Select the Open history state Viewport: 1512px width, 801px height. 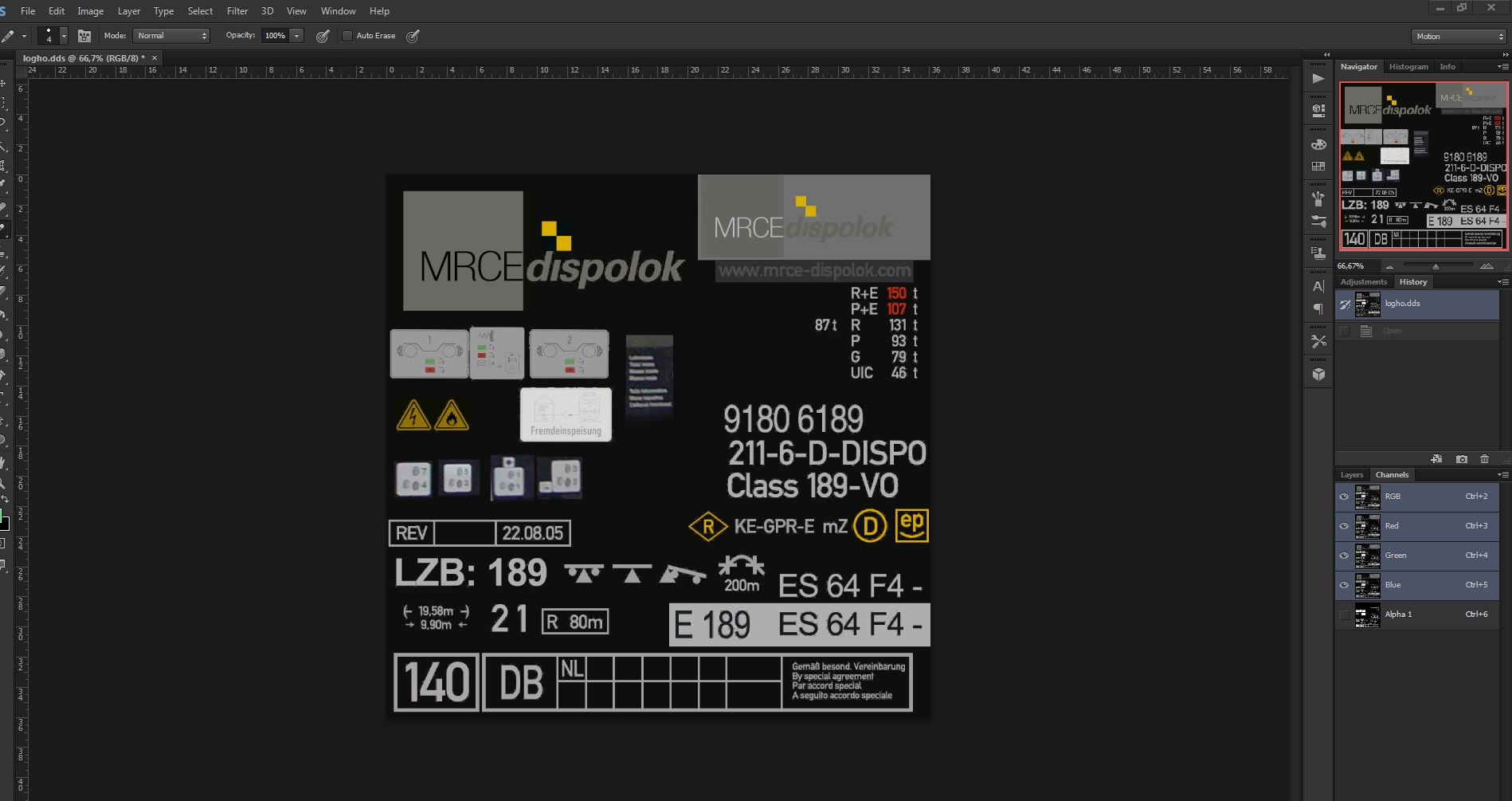pos(1417,331)
